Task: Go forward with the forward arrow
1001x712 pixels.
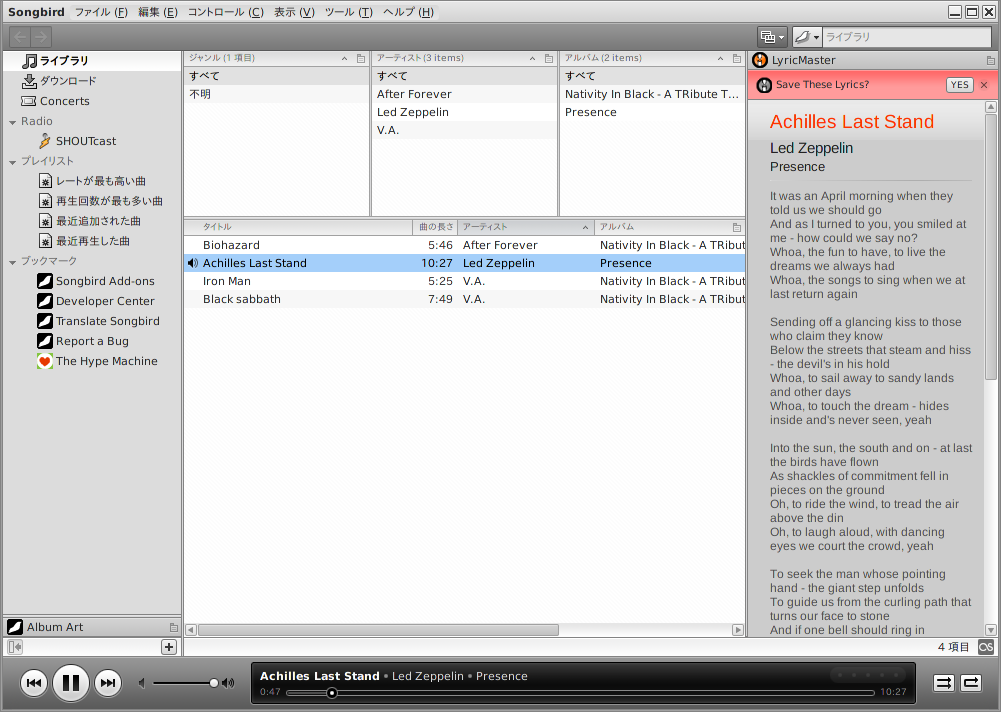Action: click(41, 37)
